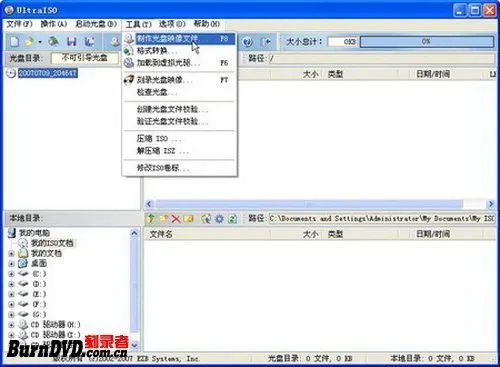Expand the 桌面 tree node
The height and width of the screenshot is (367, 500).
pos(11,264)
